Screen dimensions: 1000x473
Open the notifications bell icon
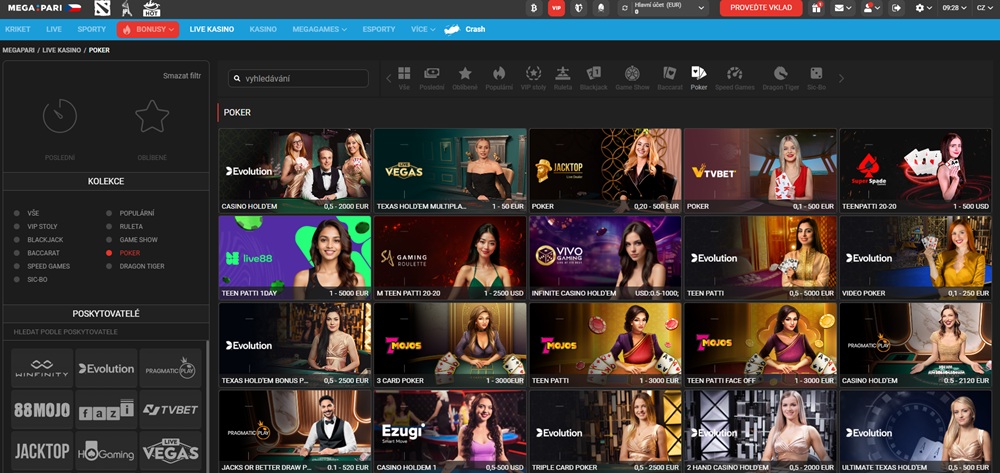[600, 8]
